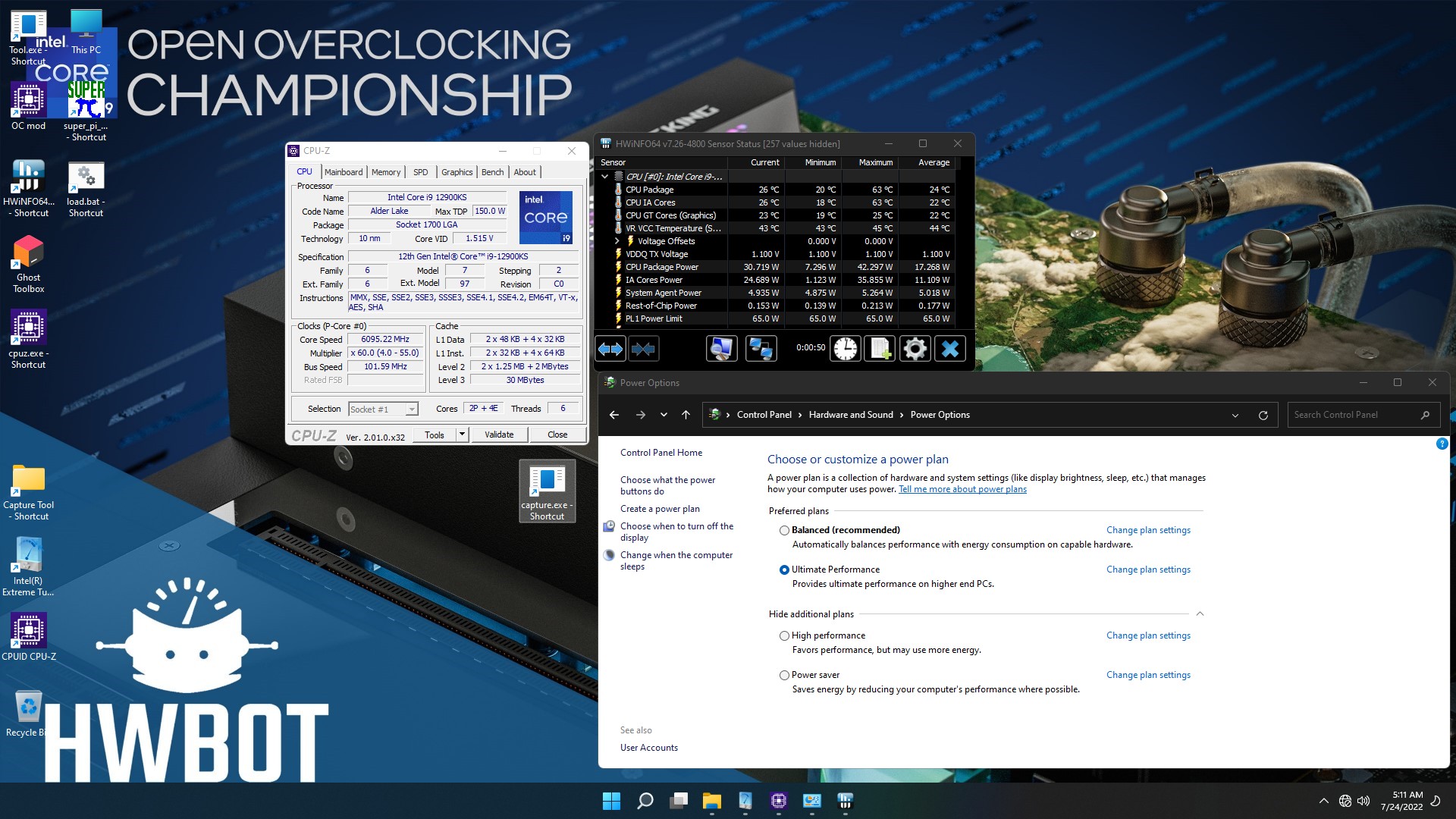Image resolution: width=1456 pixels, height=819 pixels.
Task: Refresh Power Options window
Action: point(1263,415)
